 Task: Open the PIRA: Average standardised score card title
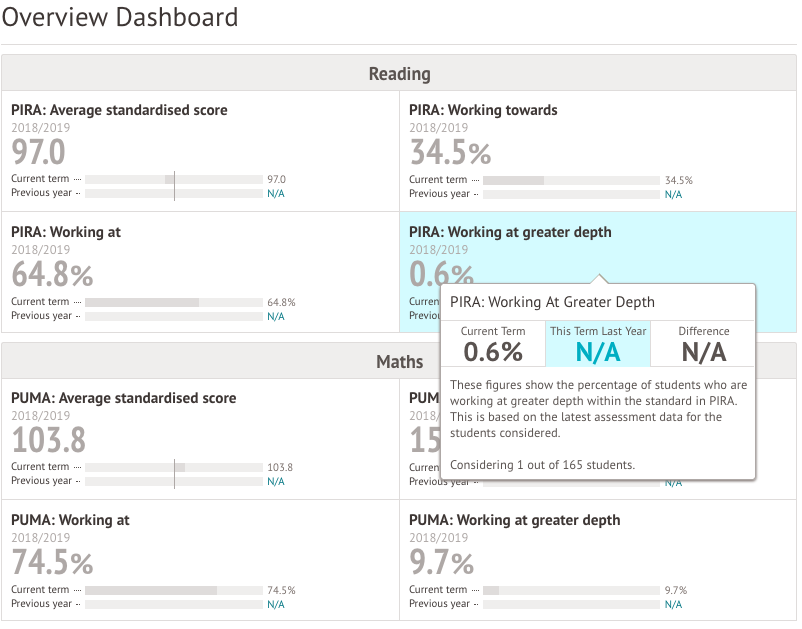pyautogui.click(x=119, y=110)
